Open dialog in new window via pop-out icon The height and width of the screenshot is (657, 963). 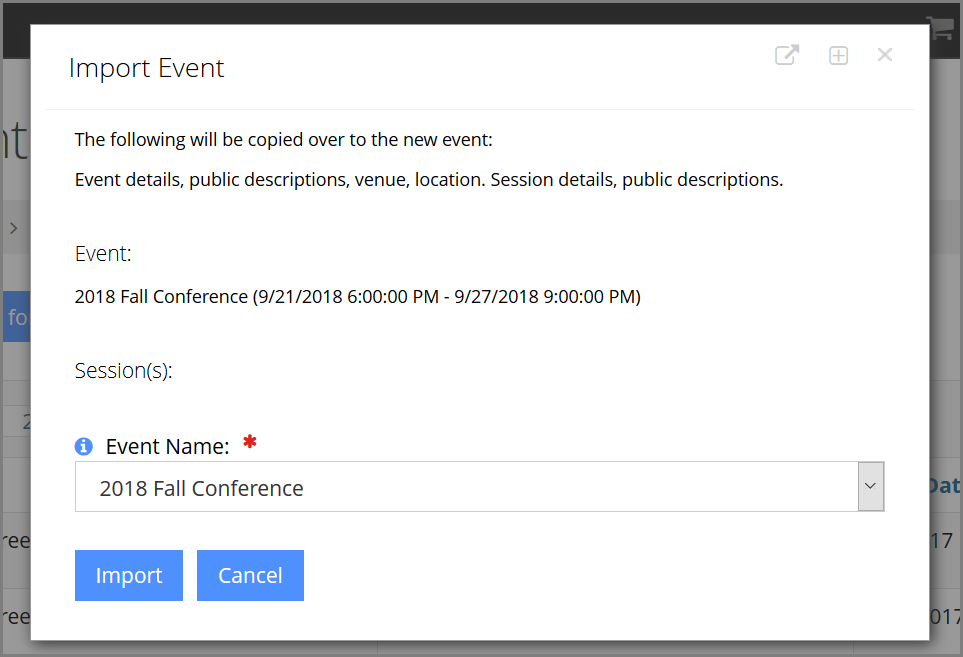pyautogui.click(x=787, y=55)
